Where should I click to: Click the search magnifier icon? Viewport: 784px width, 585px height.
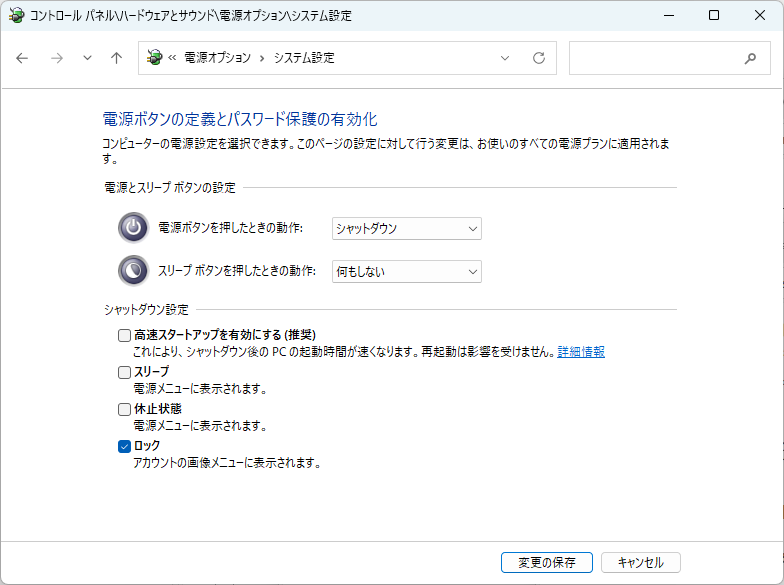point(750,58)
